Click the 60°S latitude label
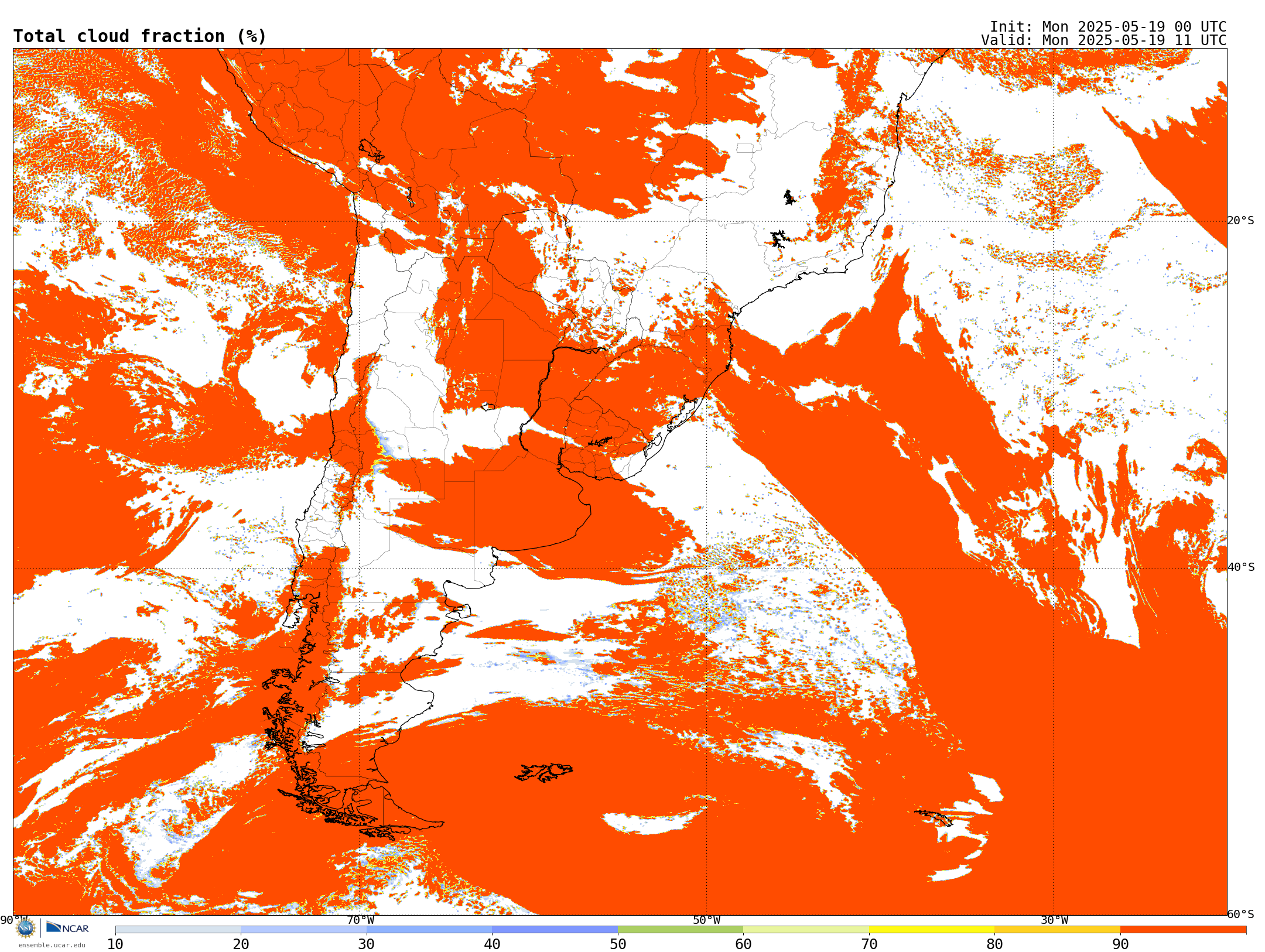 [1241, 915]
